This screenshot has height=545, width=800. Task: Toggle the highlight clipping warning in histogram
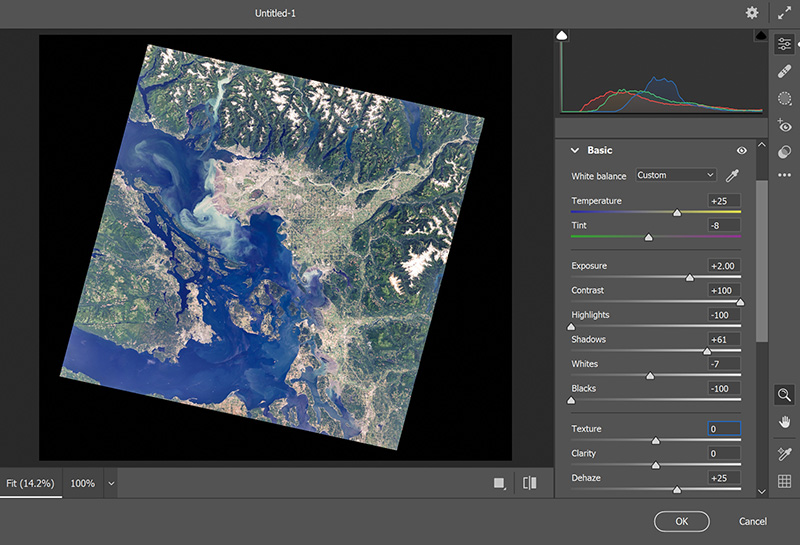pos(761,36)
